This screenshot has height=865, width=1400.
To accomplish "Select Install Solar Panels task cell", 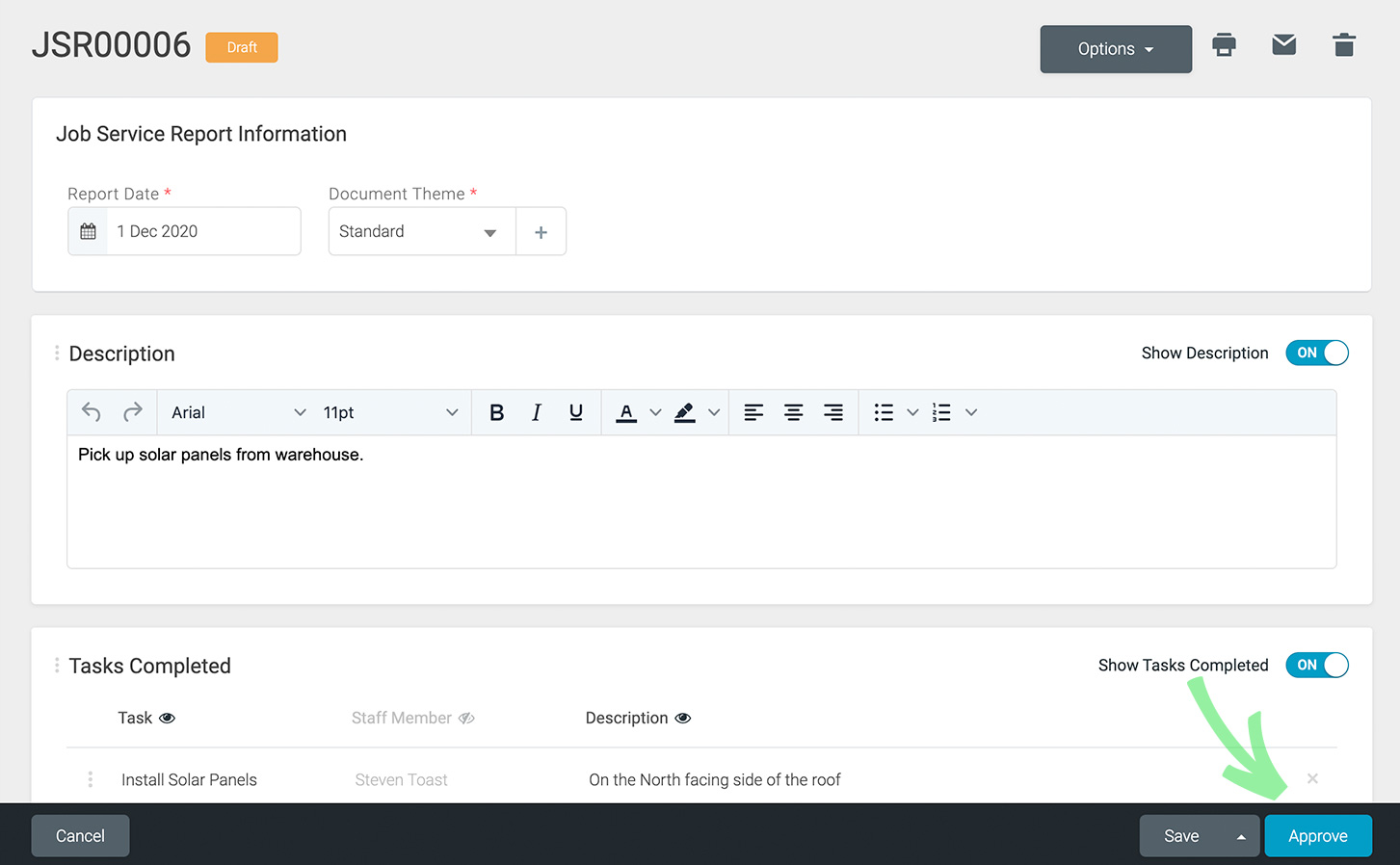I will 189,780.
